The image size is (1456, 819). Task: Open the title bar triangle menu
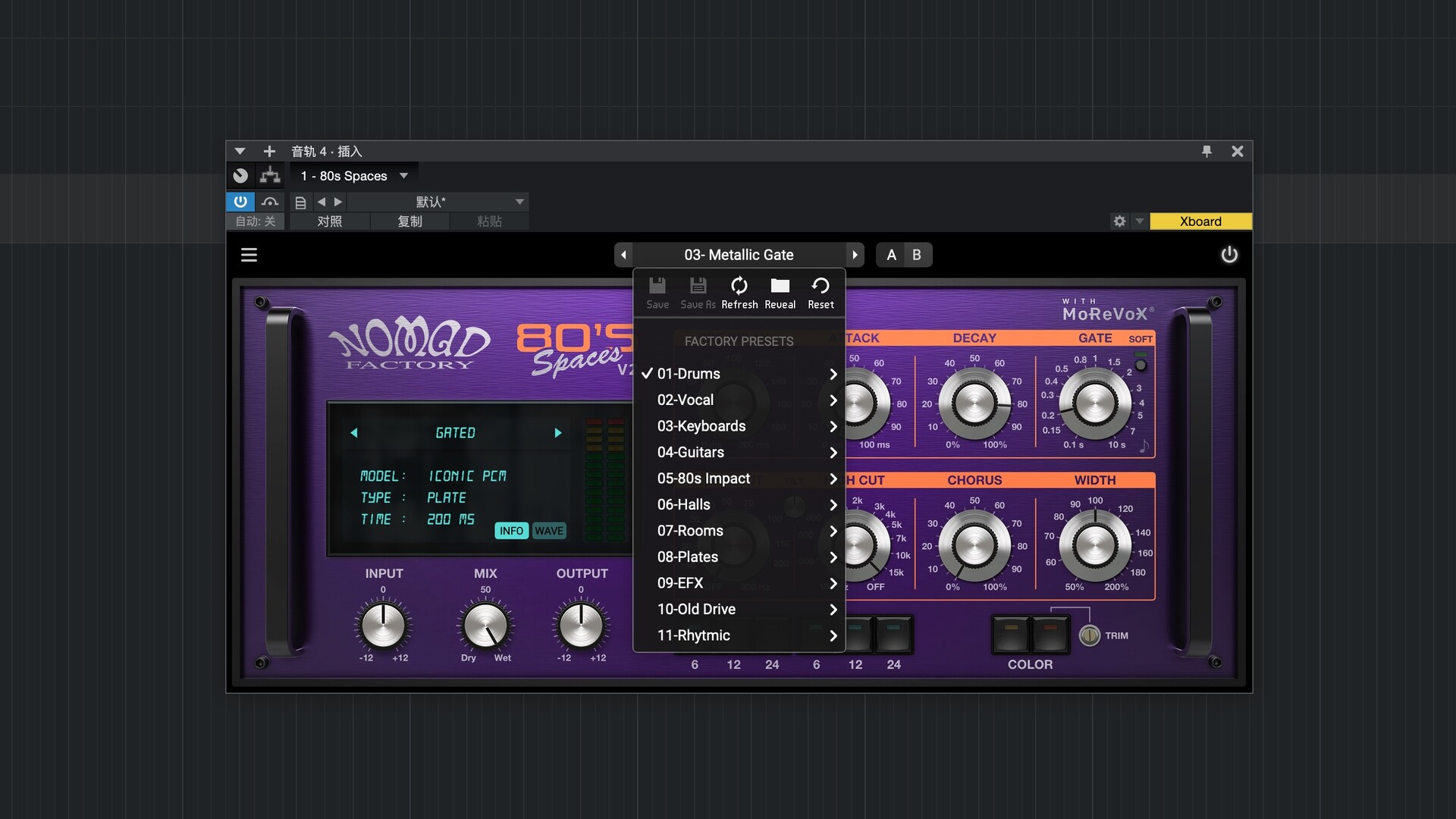point(240,152)
